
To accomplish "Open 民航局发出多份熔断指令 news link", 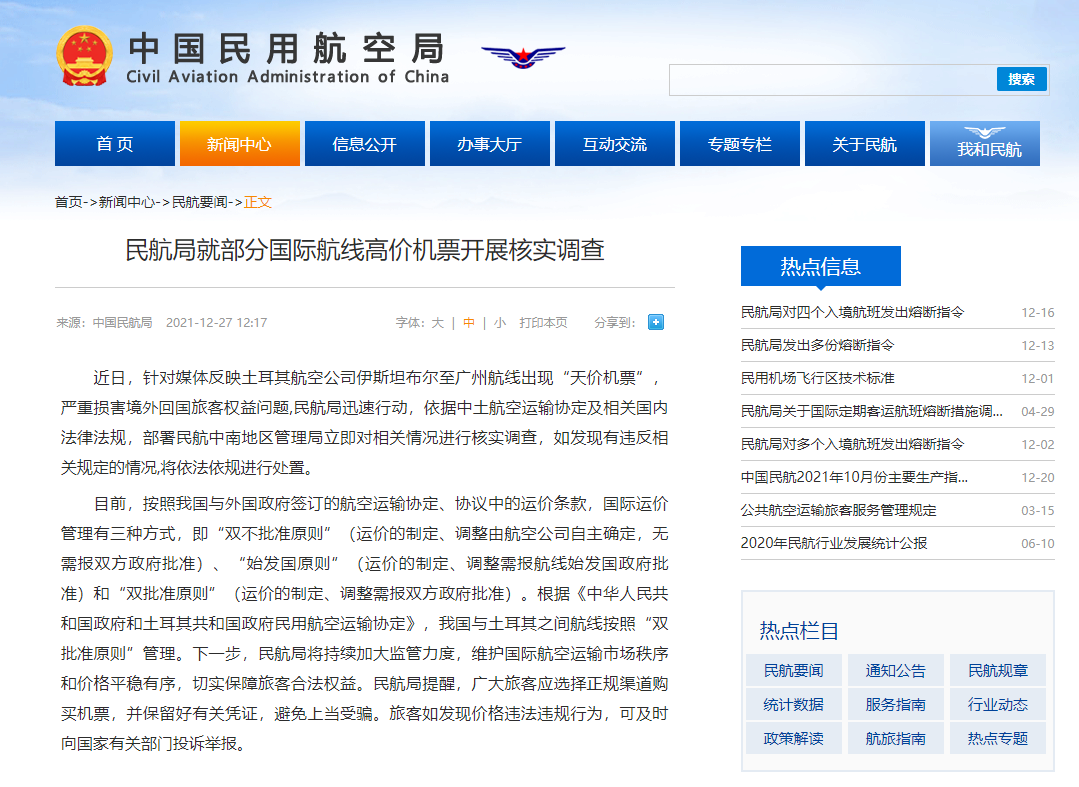I will pos(818,345).
